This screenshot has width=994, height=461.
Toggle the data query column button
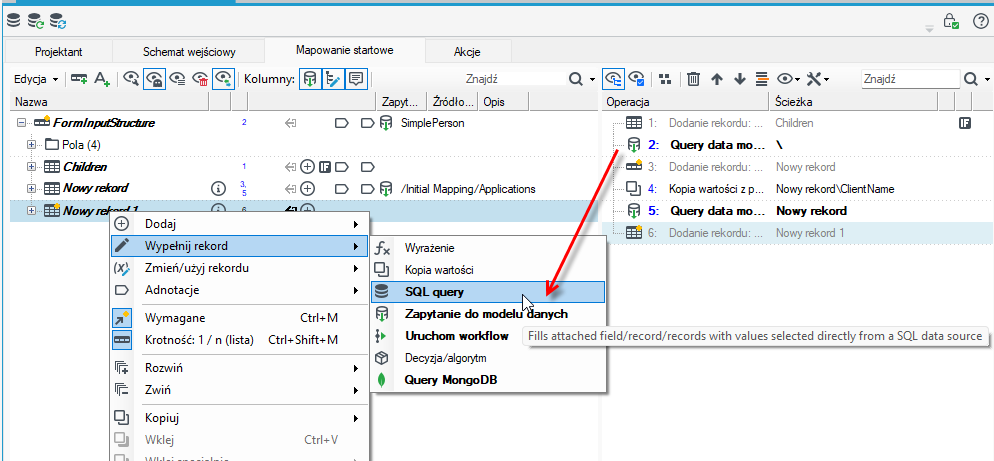coord(309,79)
